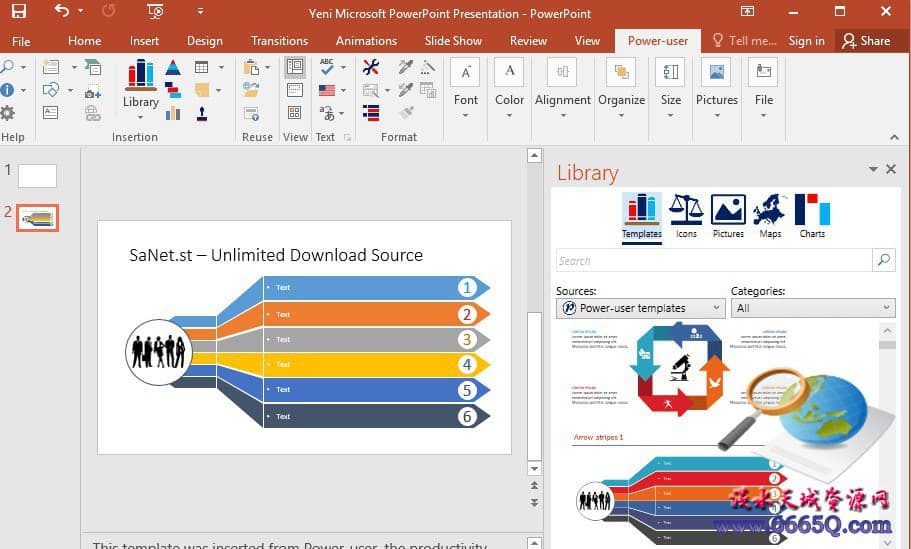The width and height of the screenshot is (911, 549).
Task: Open the Library pane options arrow
Action: [x=873, y=169]
